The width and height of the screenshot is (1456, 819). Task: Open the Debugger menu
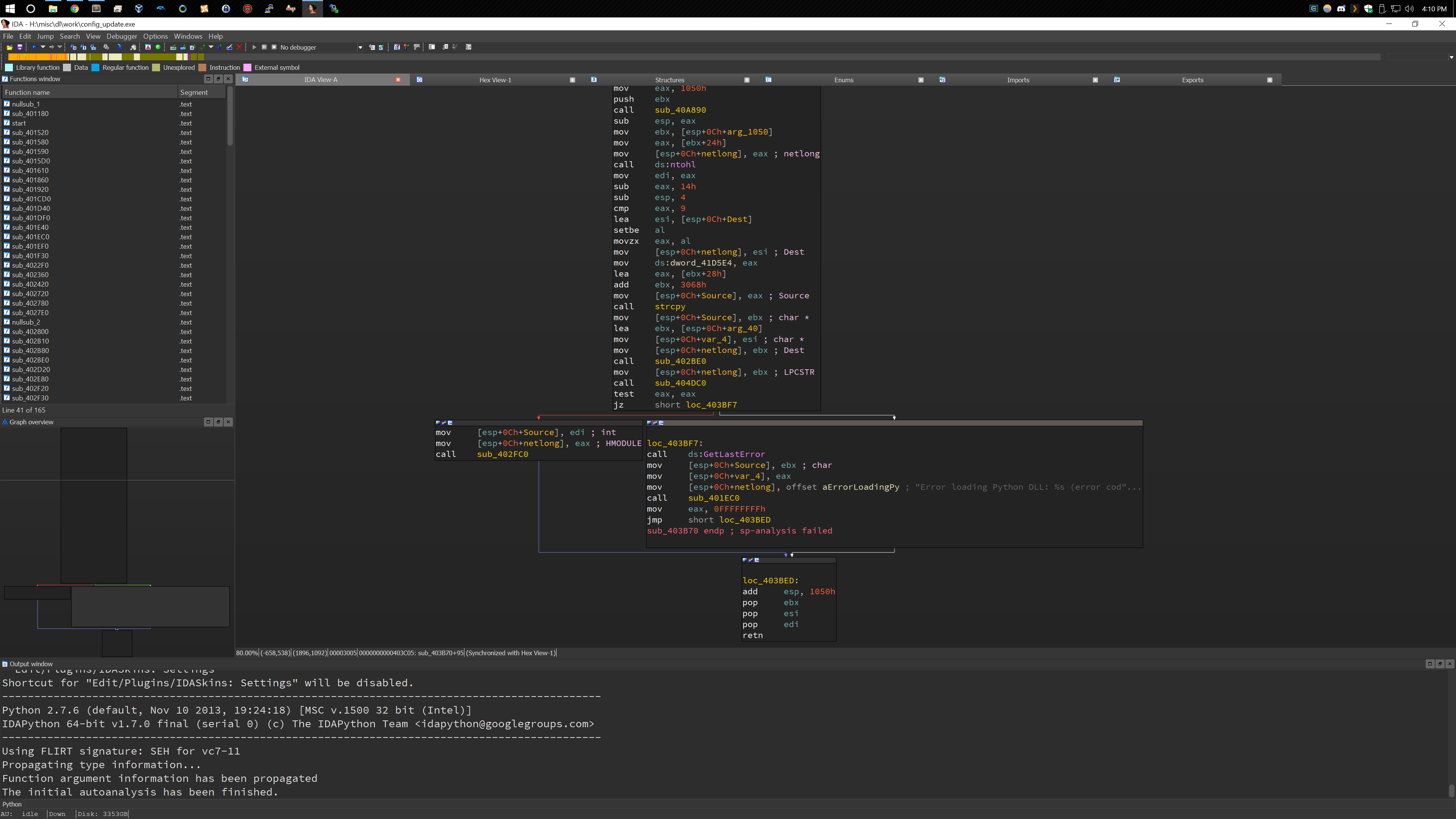pos(121,36)
